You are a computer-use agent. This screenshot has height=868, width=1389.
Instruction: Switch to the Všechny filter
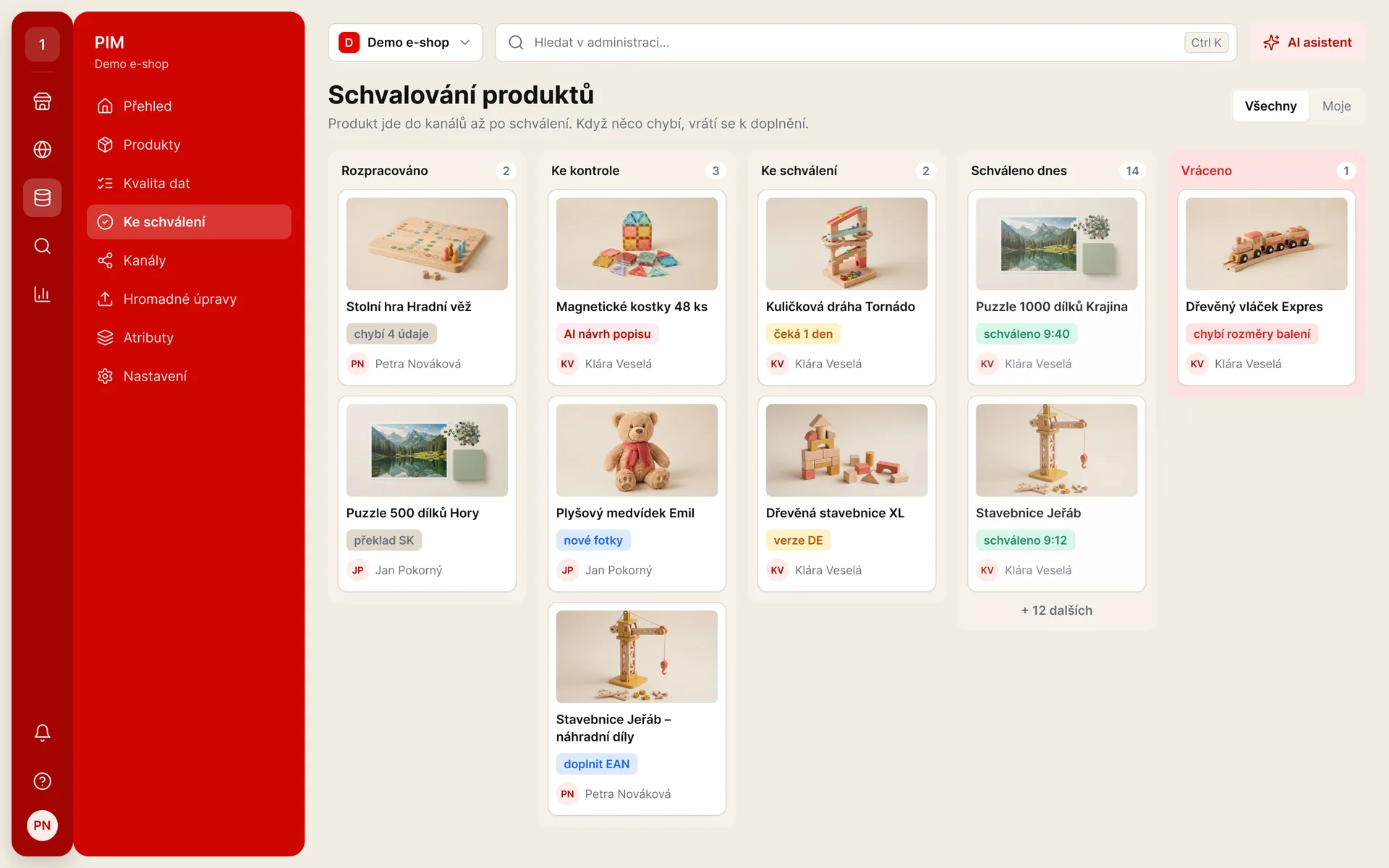click(1270, 106)
